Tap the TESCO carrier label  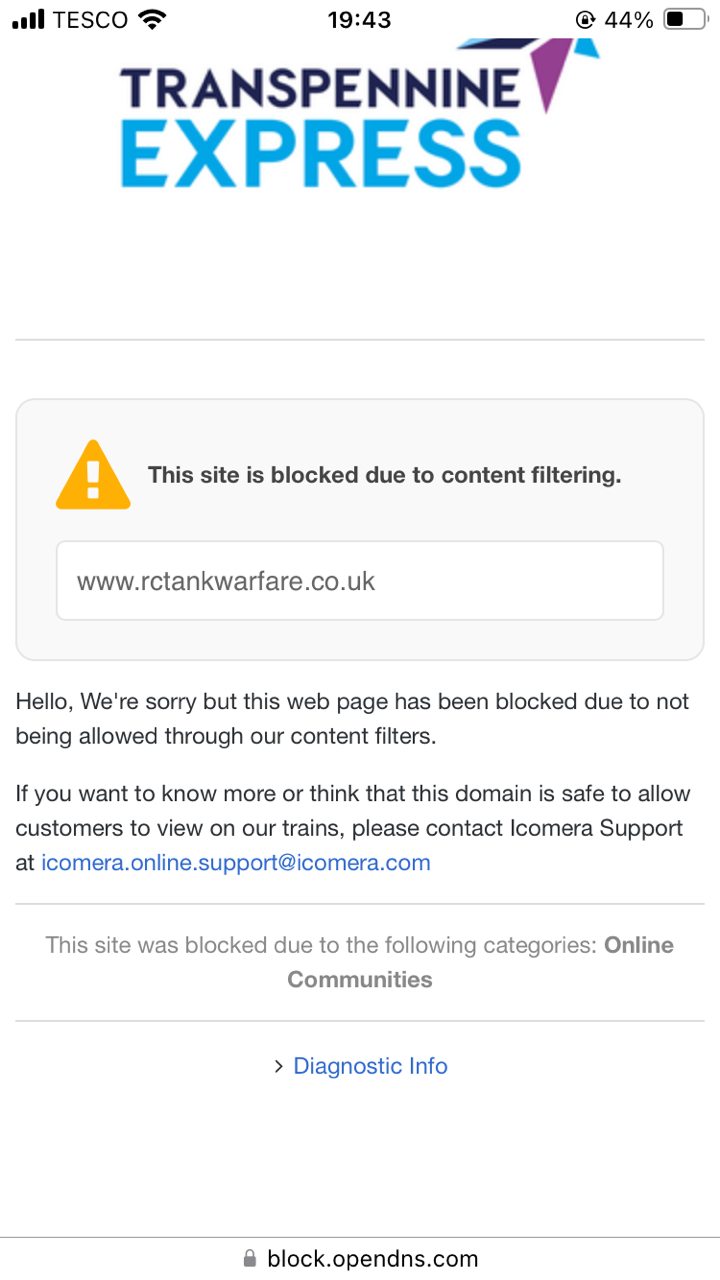coord(93,20)
